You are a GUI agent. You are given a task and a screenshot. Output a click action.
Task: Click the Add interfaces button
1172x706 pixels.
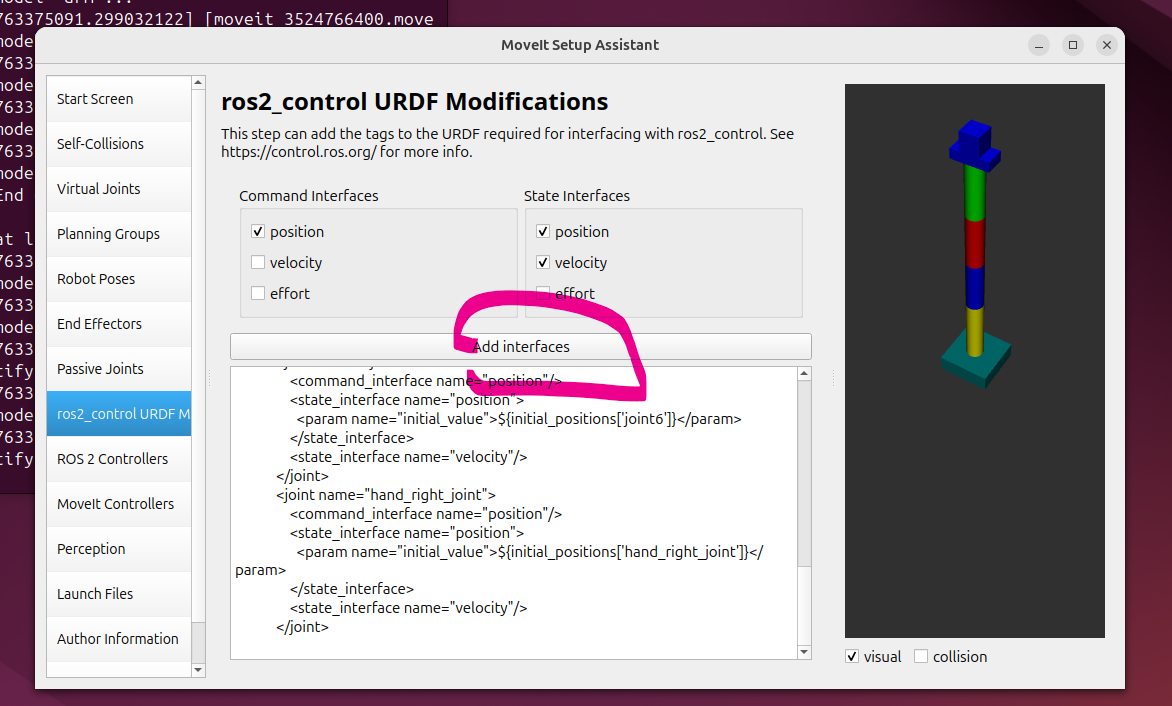(521, 347)
